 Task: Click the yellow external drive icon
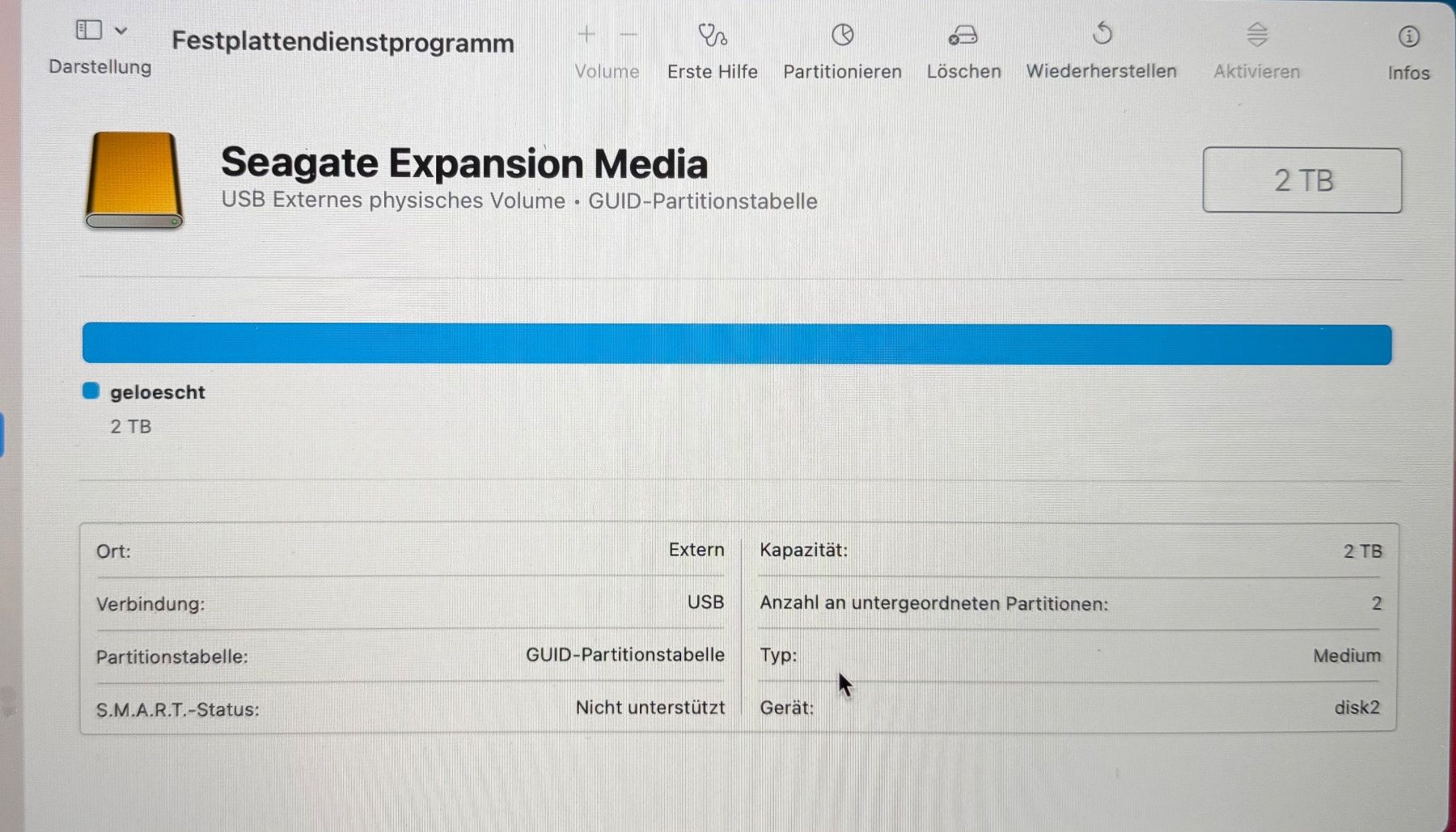tap(134, 180)
